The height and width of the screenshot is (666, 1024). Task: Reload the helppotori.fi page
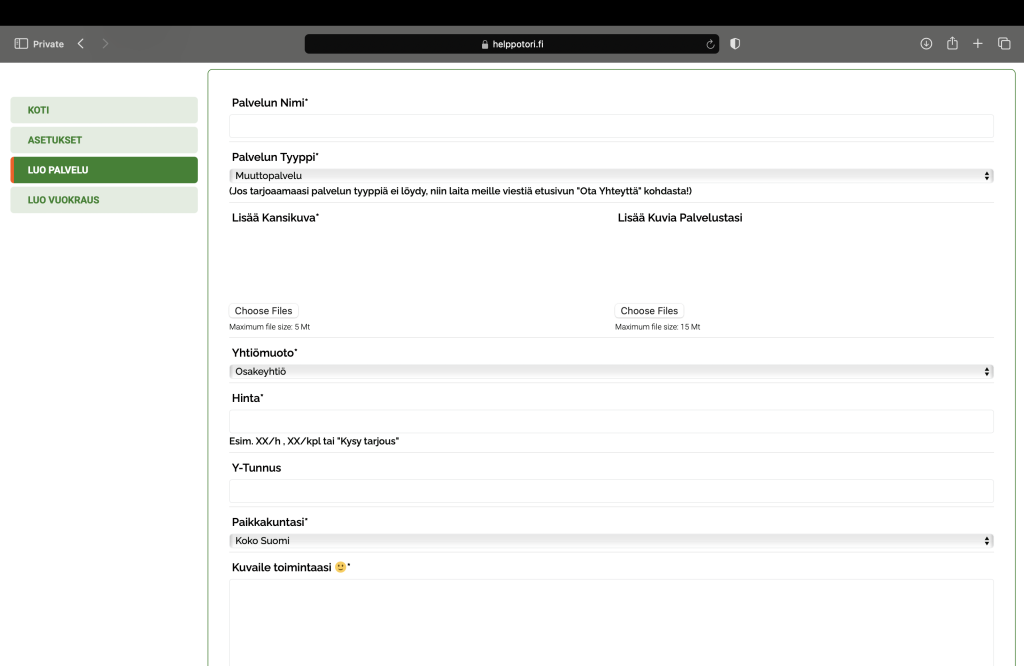click(x=710, y=44)
